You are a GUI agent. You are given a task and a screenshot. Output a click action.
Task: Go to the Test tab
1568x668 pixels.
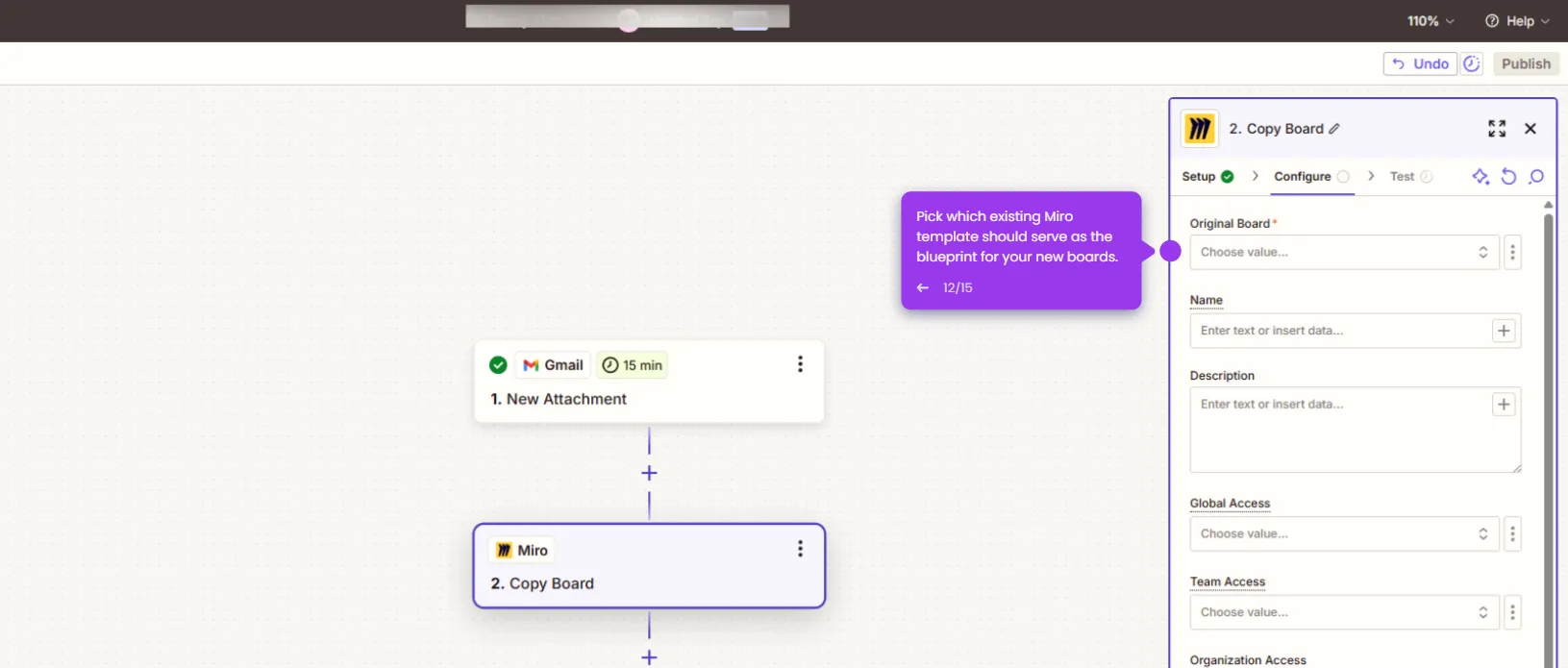(x=1410, y=176)
